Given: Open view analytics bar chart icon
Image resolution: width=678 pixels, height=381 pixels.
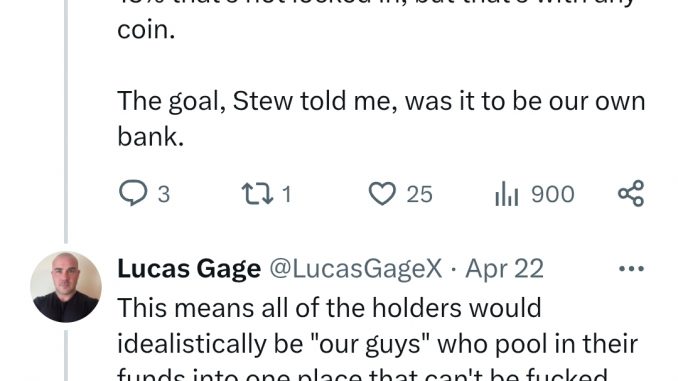Looking at the screenshot, I should coord(506,193).
